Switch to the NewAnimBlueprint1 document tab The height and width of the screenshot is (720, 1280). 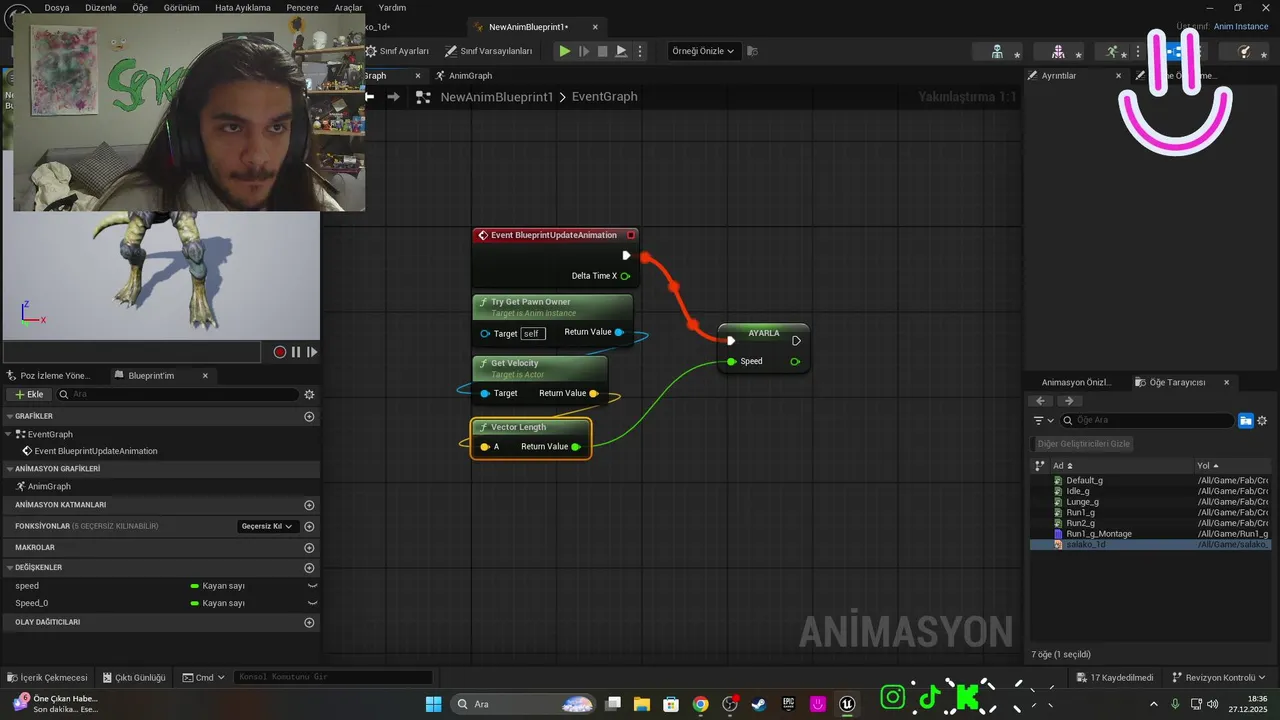[528, 27]
